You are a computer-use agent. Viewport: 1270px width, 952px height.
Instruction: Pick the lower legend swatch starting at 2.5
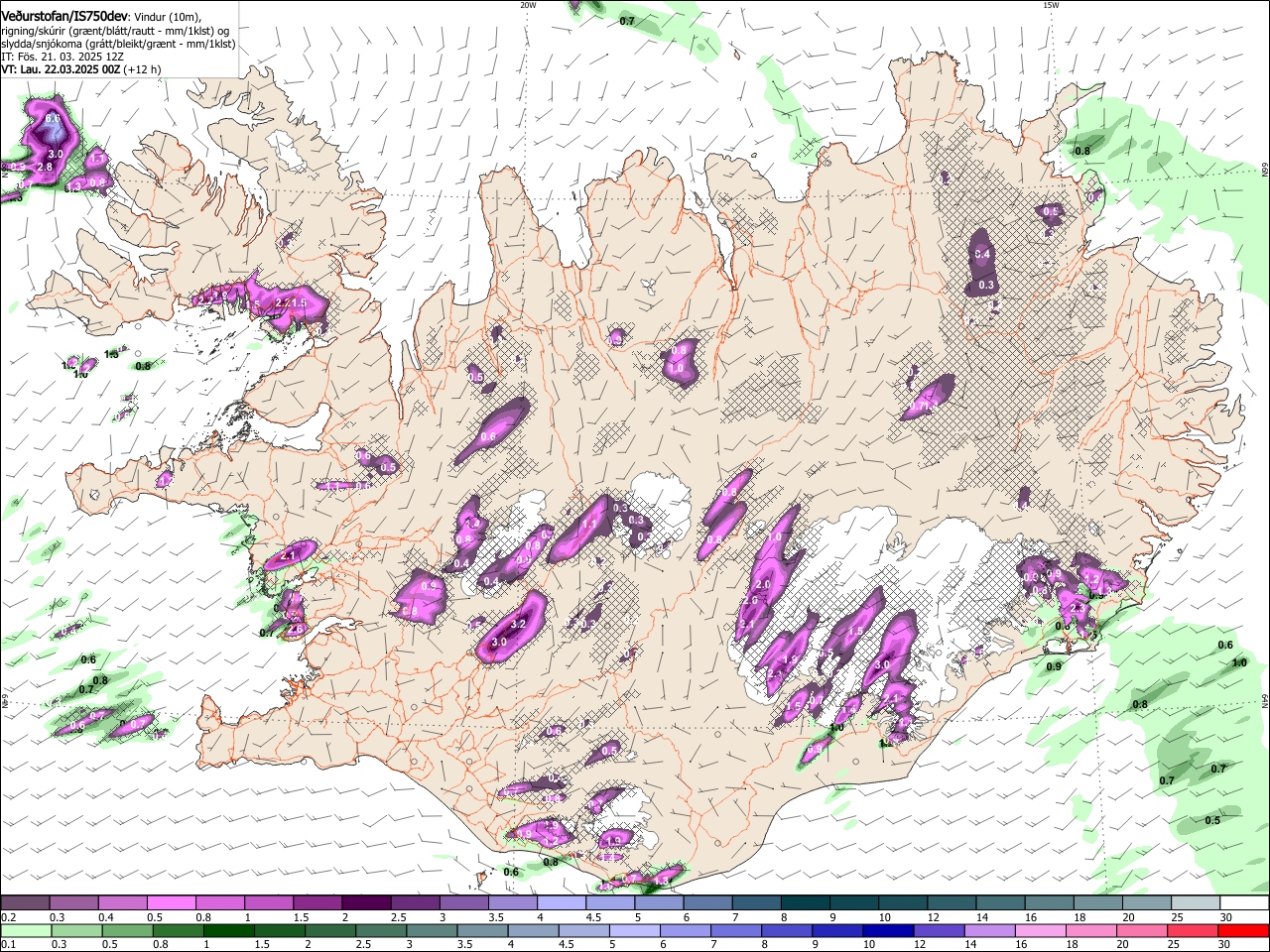[381, 930]
